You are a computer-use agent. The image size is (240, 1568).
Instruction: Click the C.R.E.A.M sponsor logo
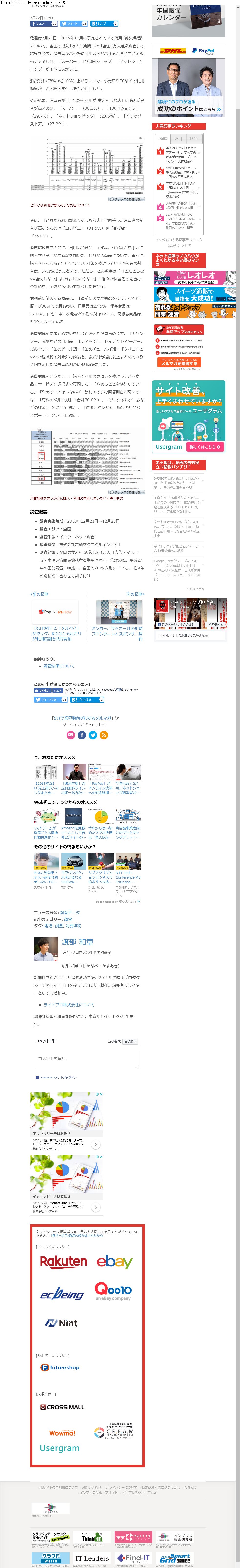[x=114, y=1431]
